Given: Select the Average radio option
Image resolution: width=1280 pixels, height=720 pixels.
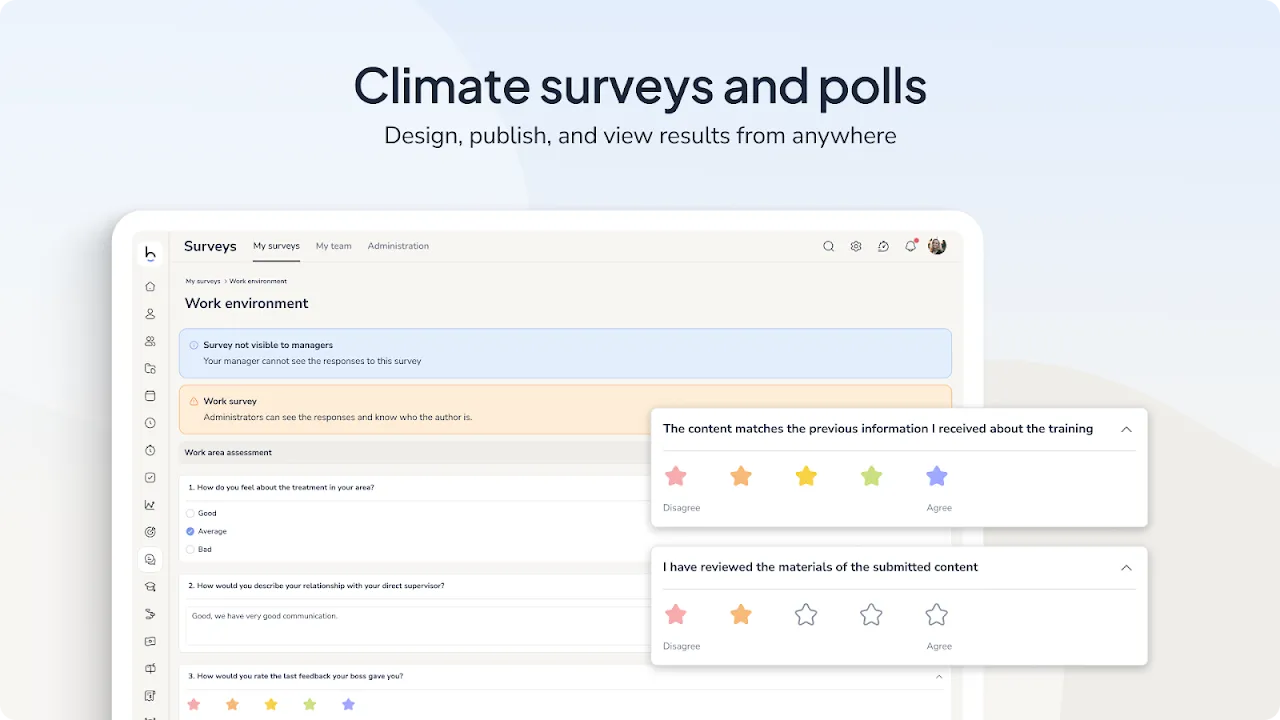Looking at the screenshot, I should click(x=190, y=531).
